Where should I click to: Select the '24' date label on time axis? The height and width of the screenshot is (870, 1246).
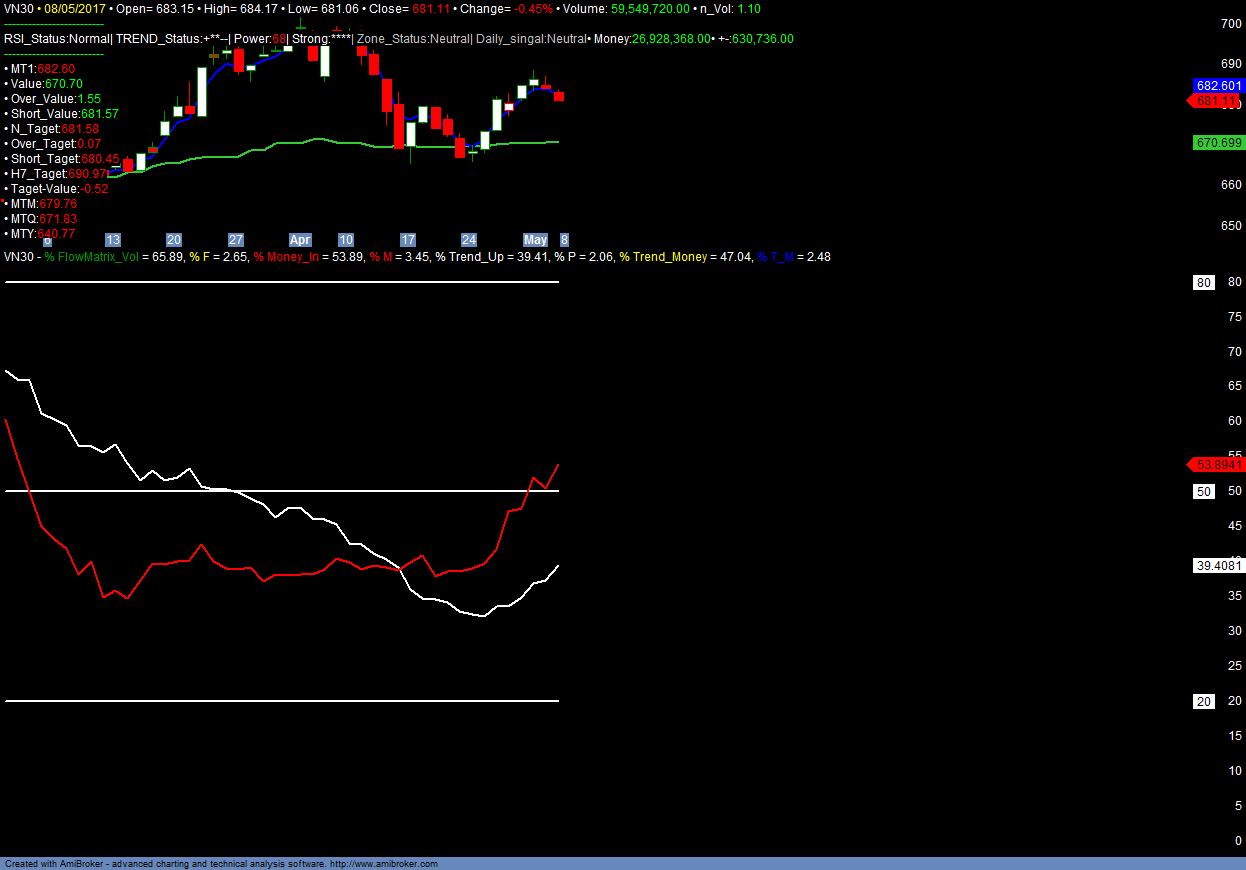point(469,240)
